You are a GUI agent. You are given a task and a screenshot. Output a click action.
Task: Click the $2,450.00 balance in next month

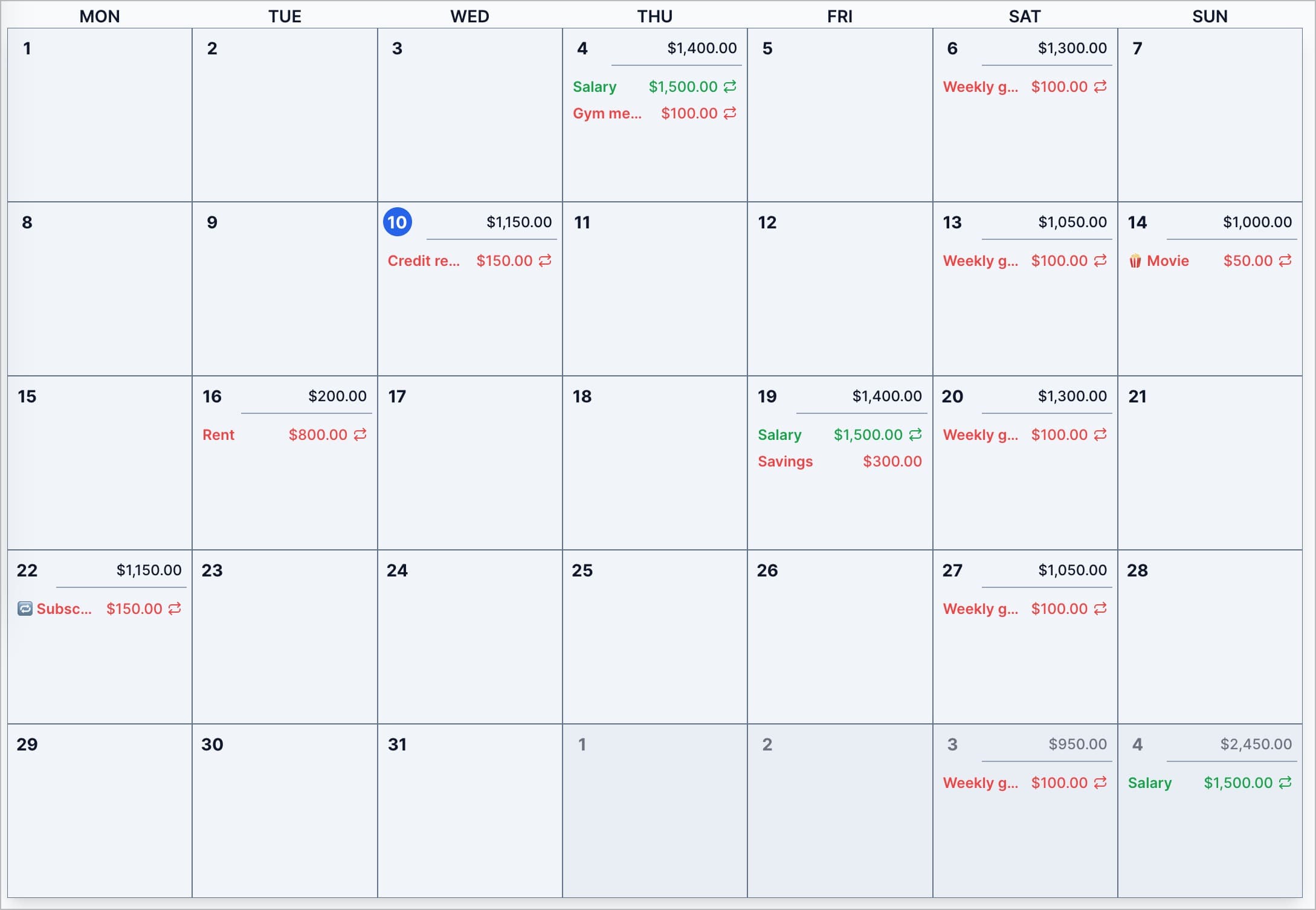click(1256, 744)
